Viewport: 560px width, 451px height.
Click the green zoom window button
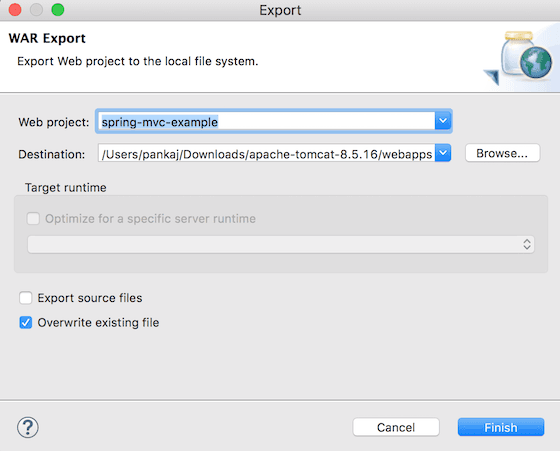click(x=58, y=10)
